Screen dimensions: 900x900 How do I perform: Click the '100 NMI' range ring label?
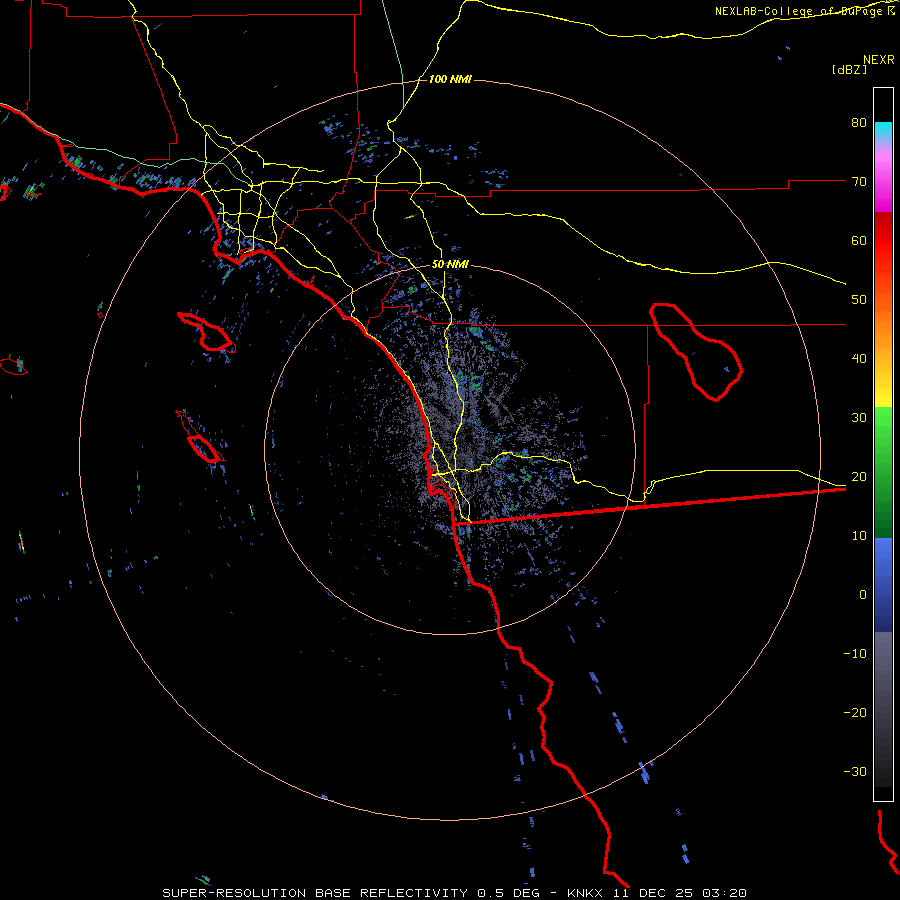point(450,79)
